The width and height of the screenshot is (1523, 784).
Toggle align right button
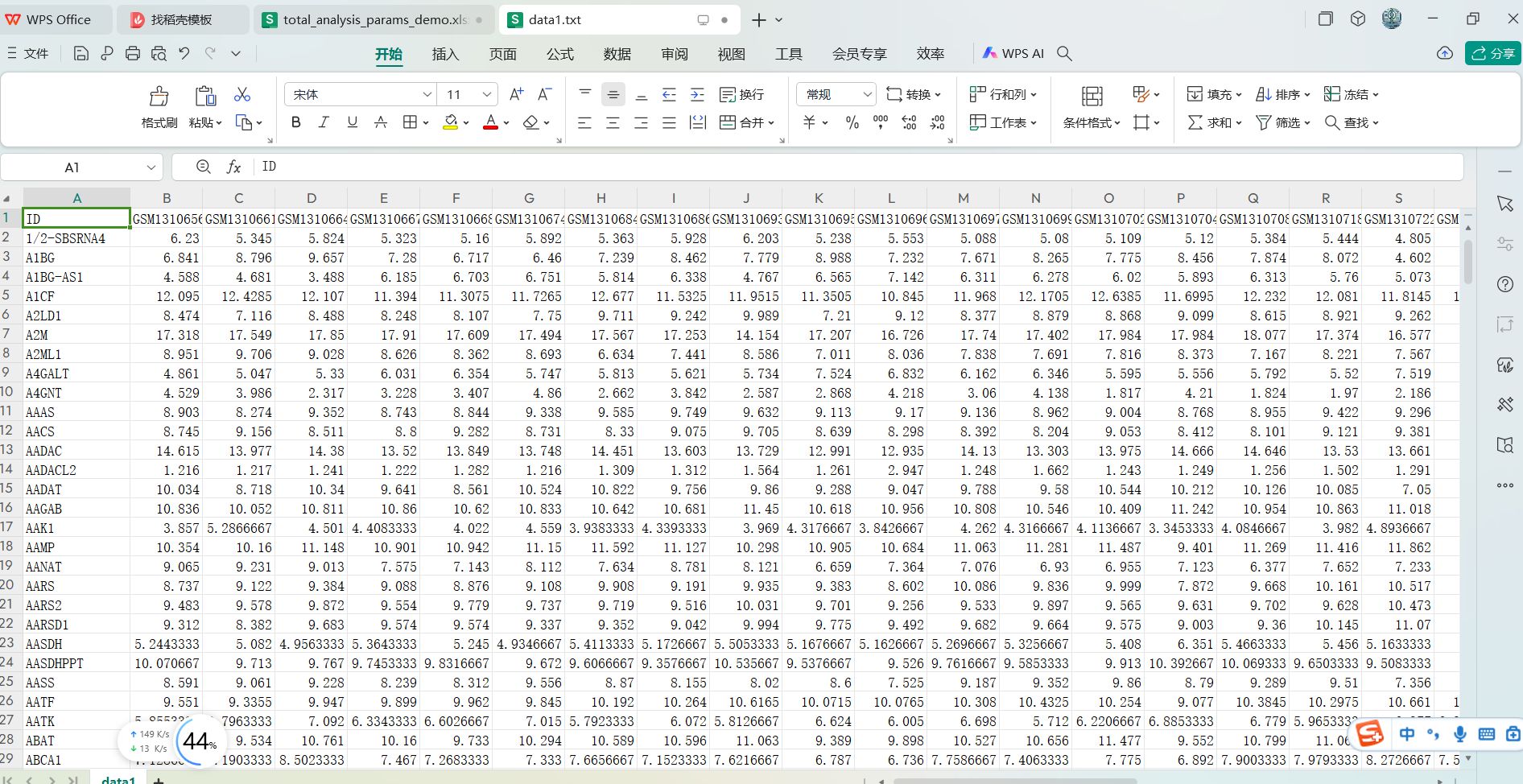pyautogui.click(x=641, y=122)
